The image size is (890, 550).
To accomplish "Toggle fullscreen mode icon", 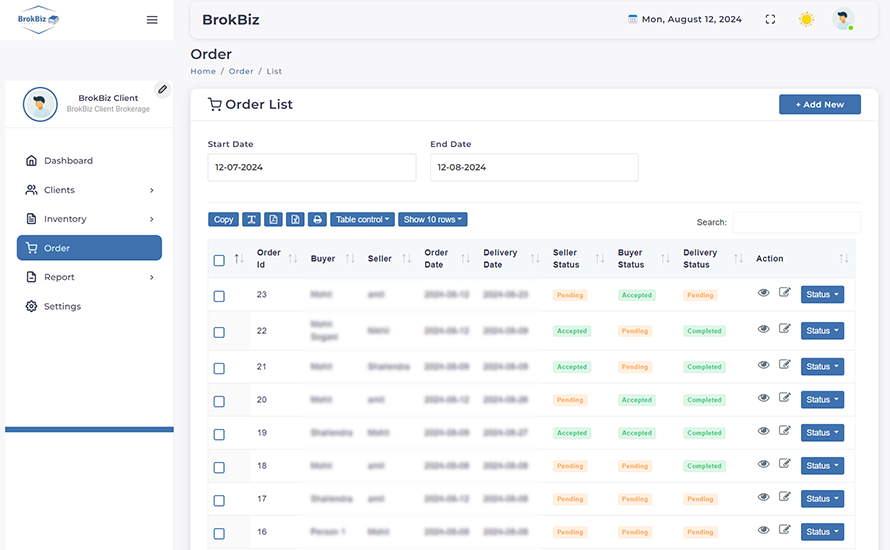I will [x=770, y=19].
